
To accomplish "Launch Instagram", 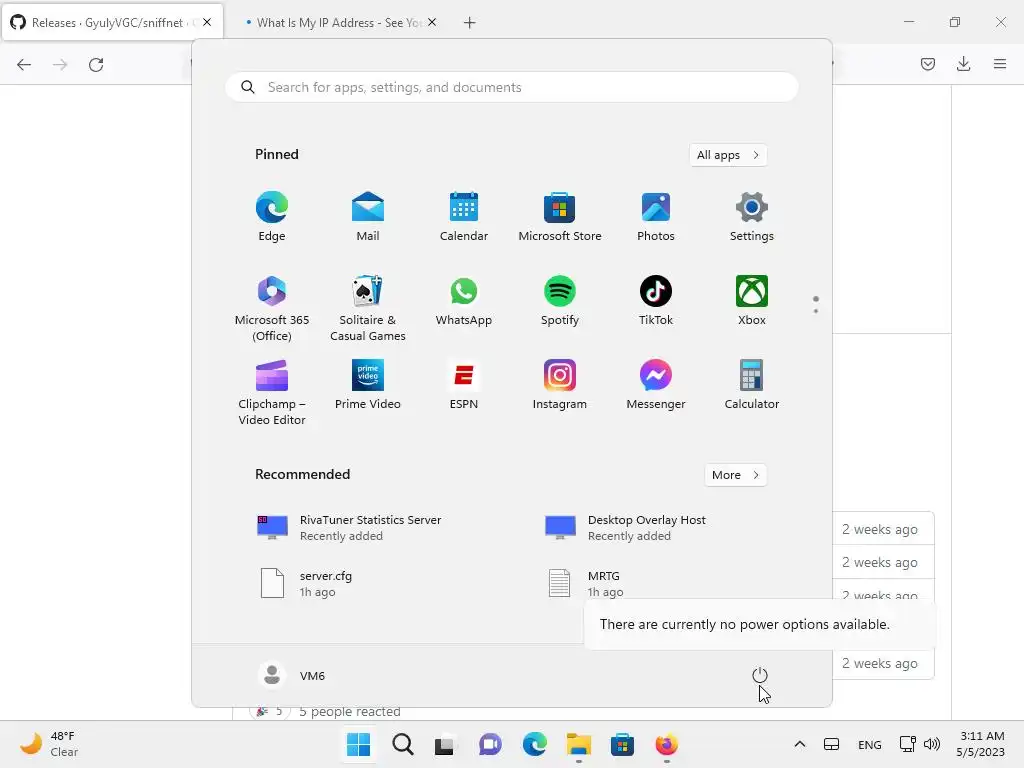I will point(560,385).
